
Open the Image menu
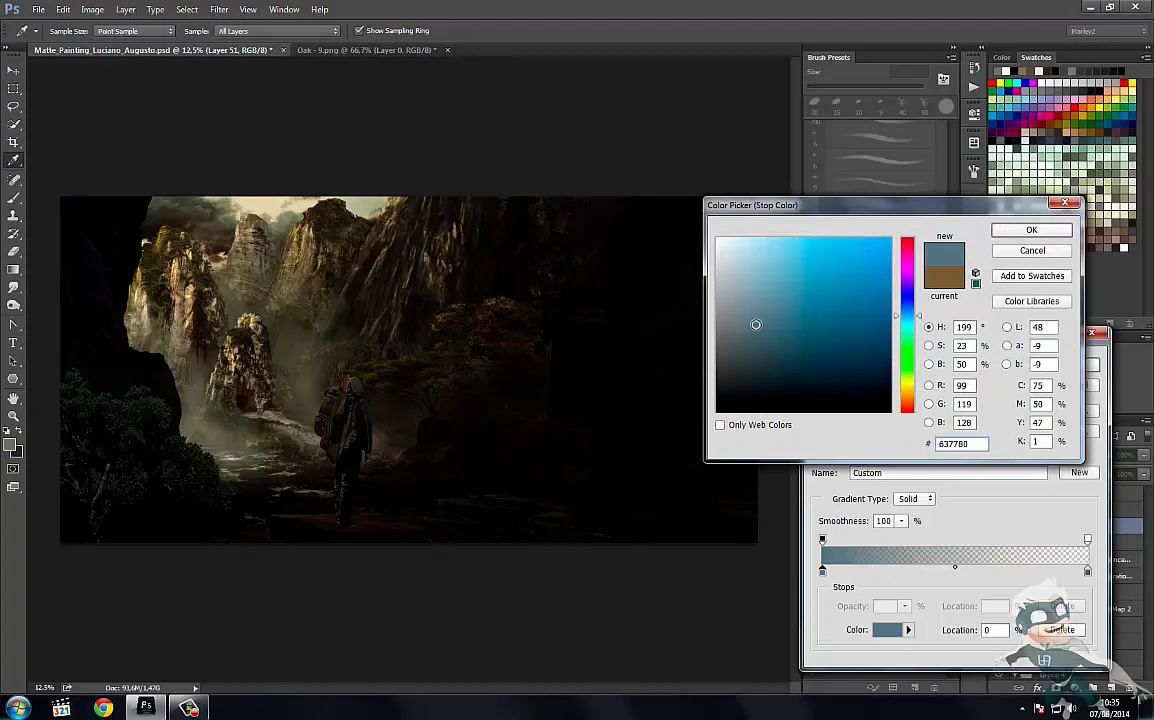(92, 10)
